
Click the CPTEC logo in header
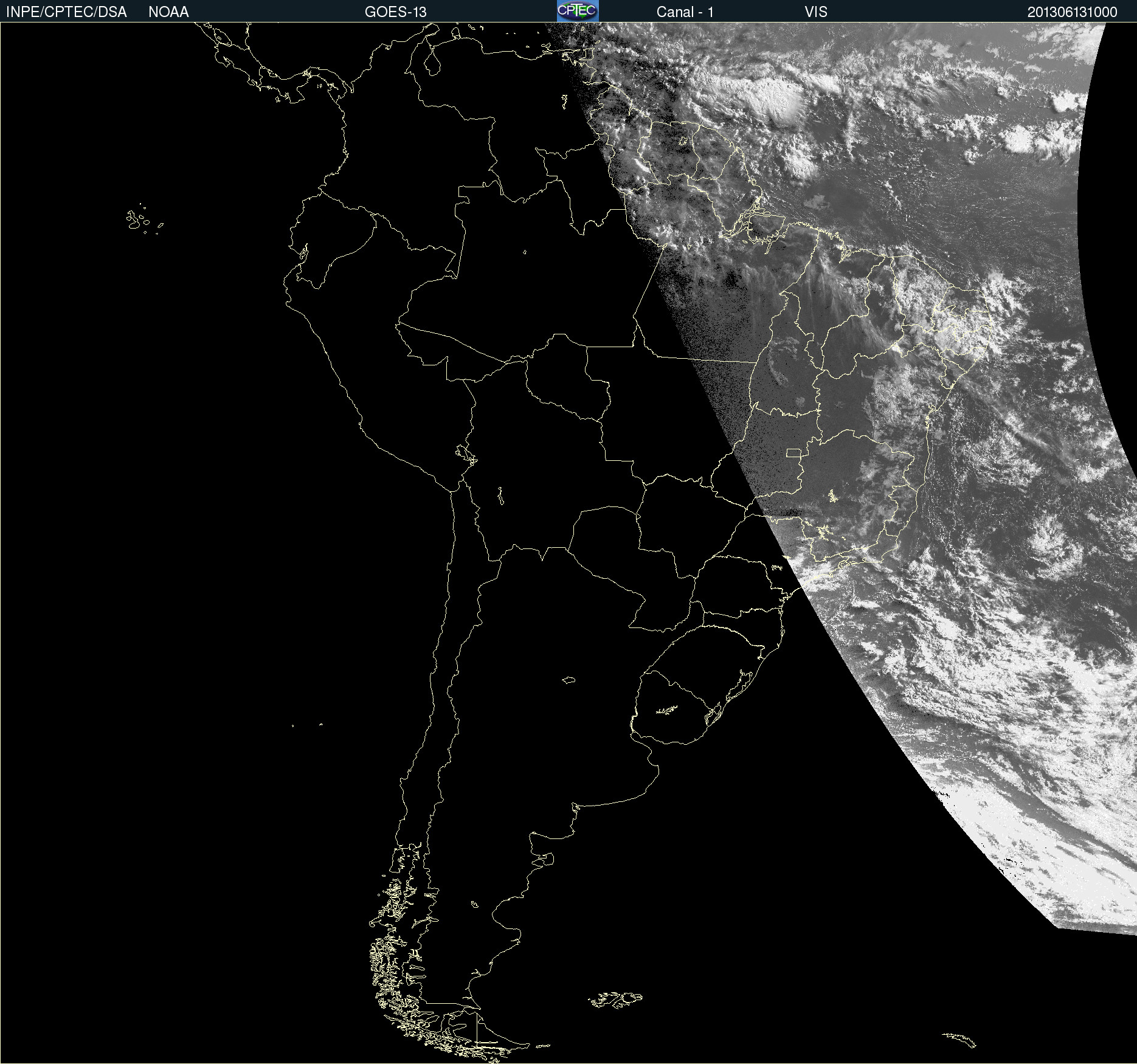point(578,11)
